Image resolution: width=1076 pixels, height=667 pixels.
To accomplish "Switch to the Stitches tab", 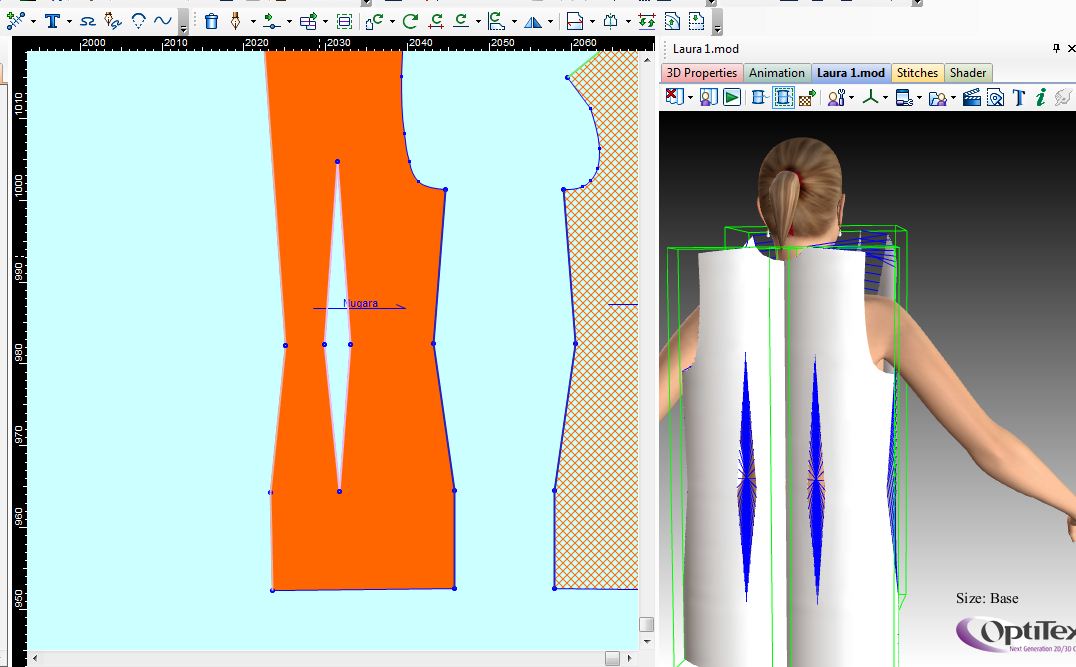I will [x=917, y=73].
